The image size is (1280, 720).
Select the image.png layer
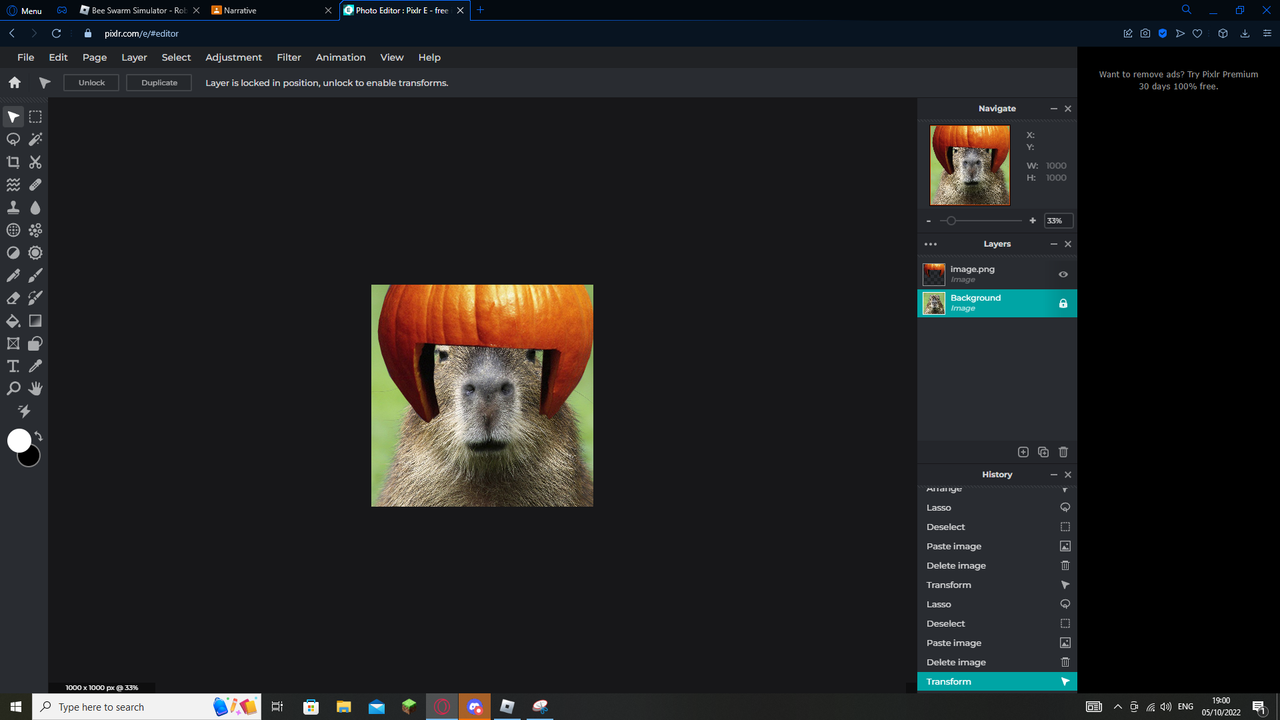pos(997,274)
